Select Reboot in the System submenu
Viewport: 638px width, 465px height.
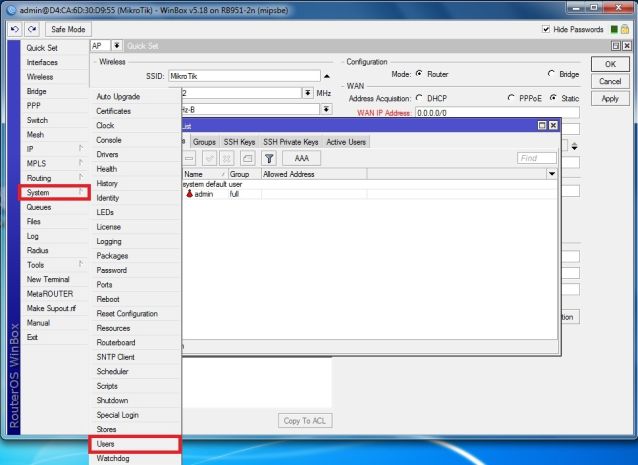[x=135, y=299]
